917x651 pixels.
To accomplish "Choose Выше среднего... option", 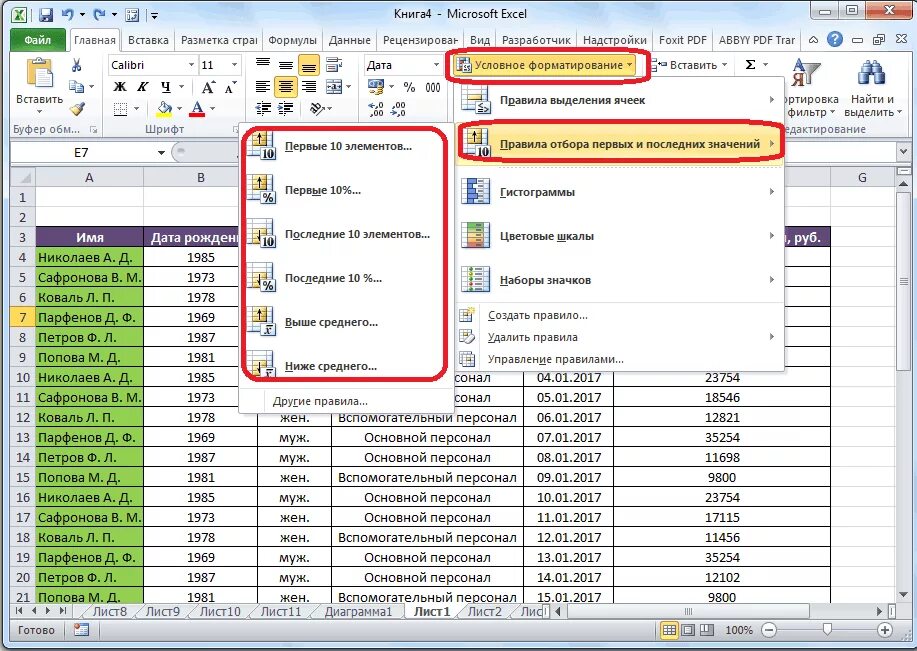I will (345, 322).
